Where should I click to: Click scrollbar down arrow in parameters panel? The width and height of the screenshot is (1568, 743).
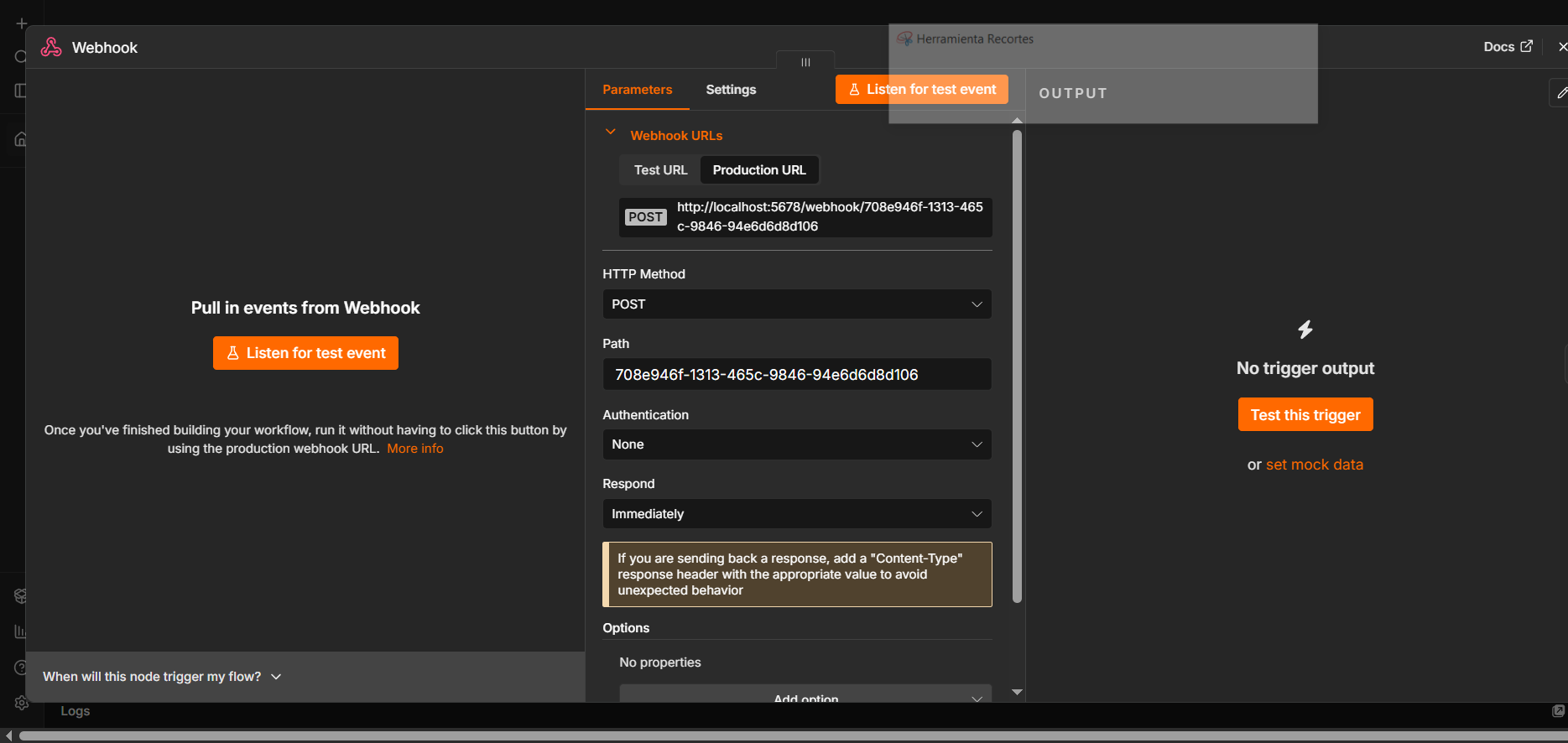1017,693
